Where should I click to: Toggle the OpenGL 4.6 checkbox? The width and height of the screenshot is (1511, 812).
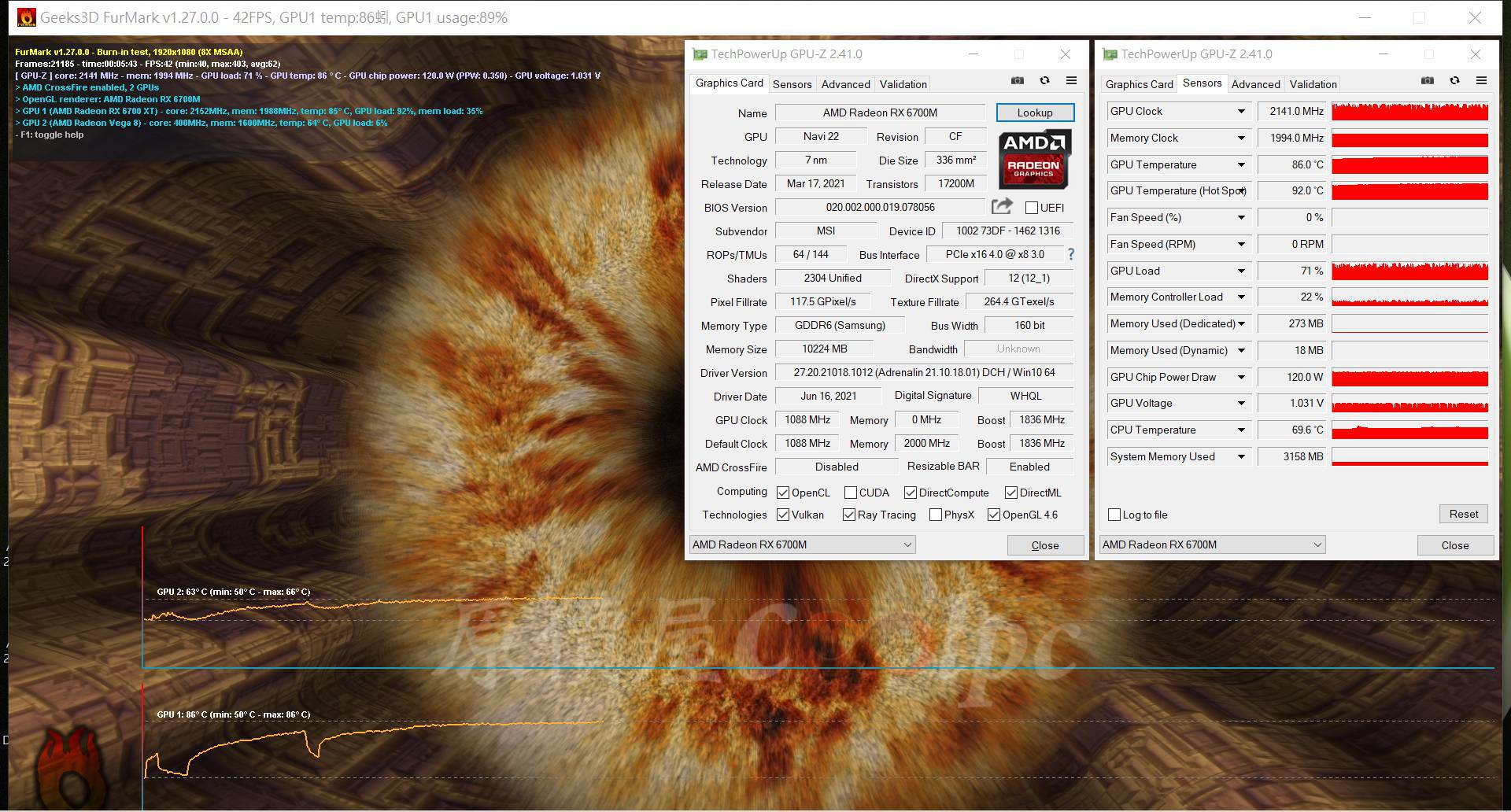(994, 515)
